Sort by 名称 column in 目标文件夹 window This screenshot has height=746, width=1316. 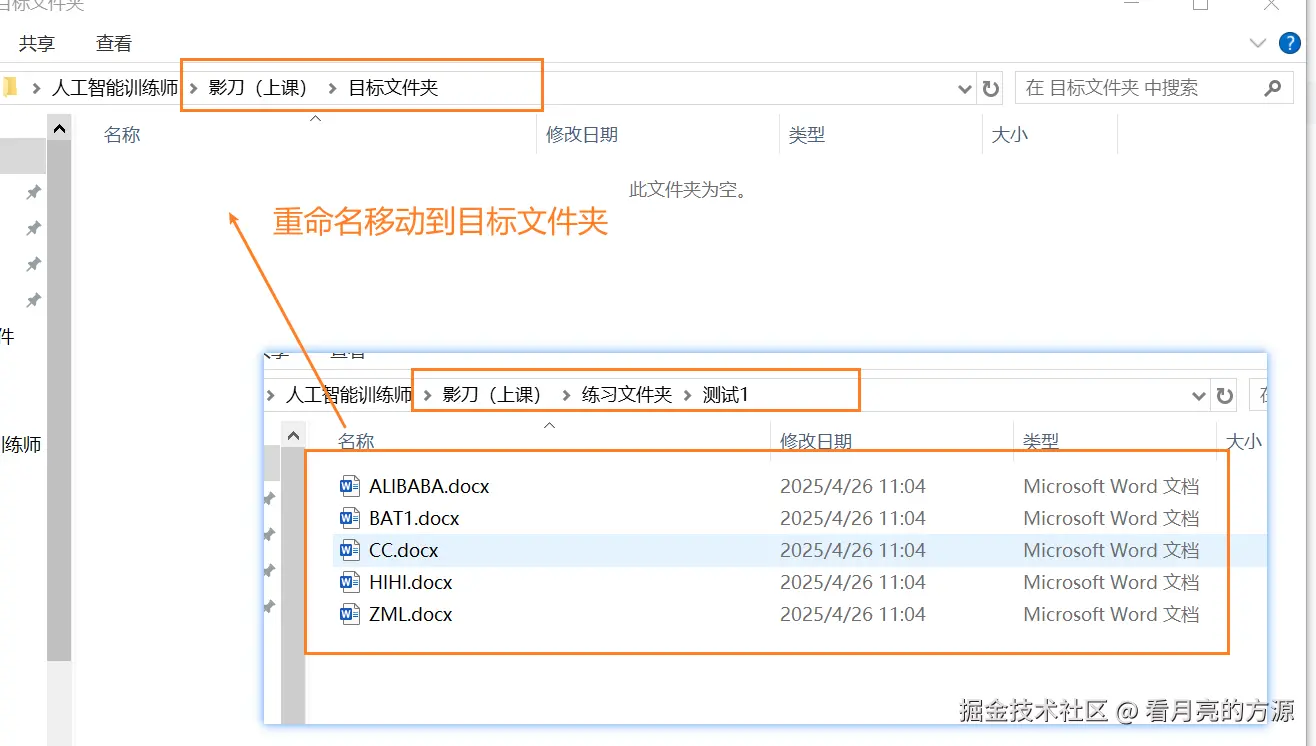point(122,135)
